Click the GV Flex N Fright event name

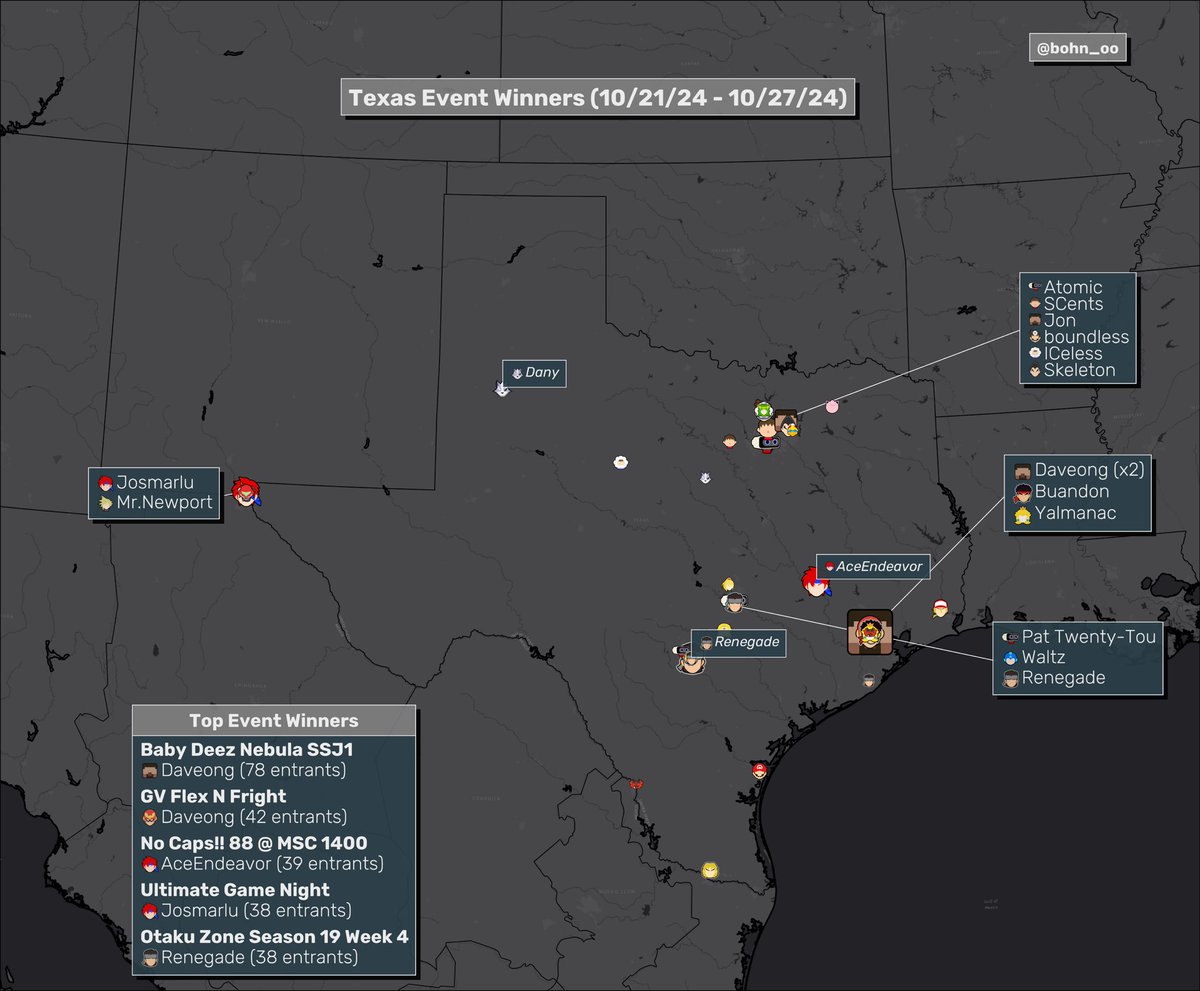point(214,796)
